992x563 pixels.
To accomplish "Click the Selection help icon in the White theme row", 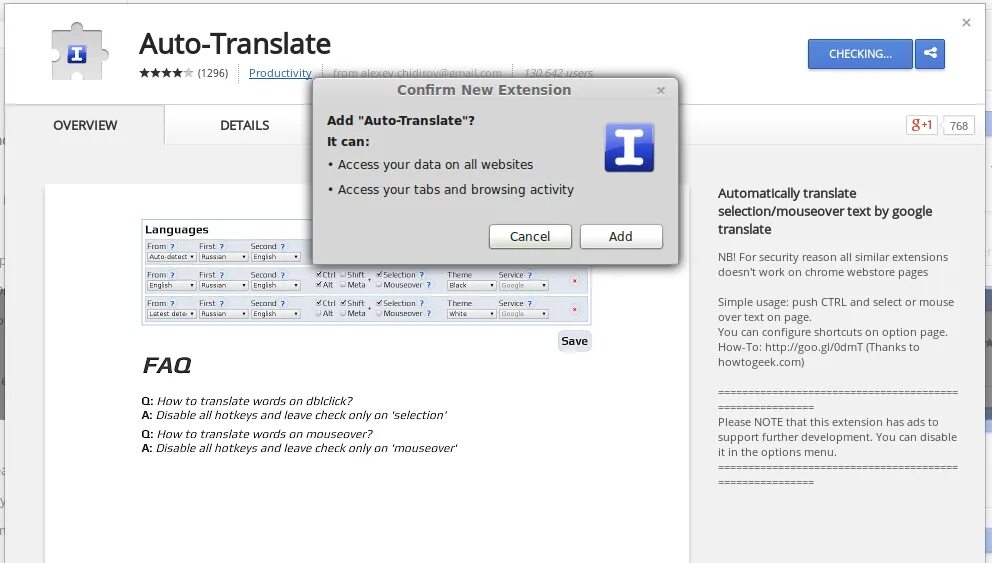I will tap(421, 304).
